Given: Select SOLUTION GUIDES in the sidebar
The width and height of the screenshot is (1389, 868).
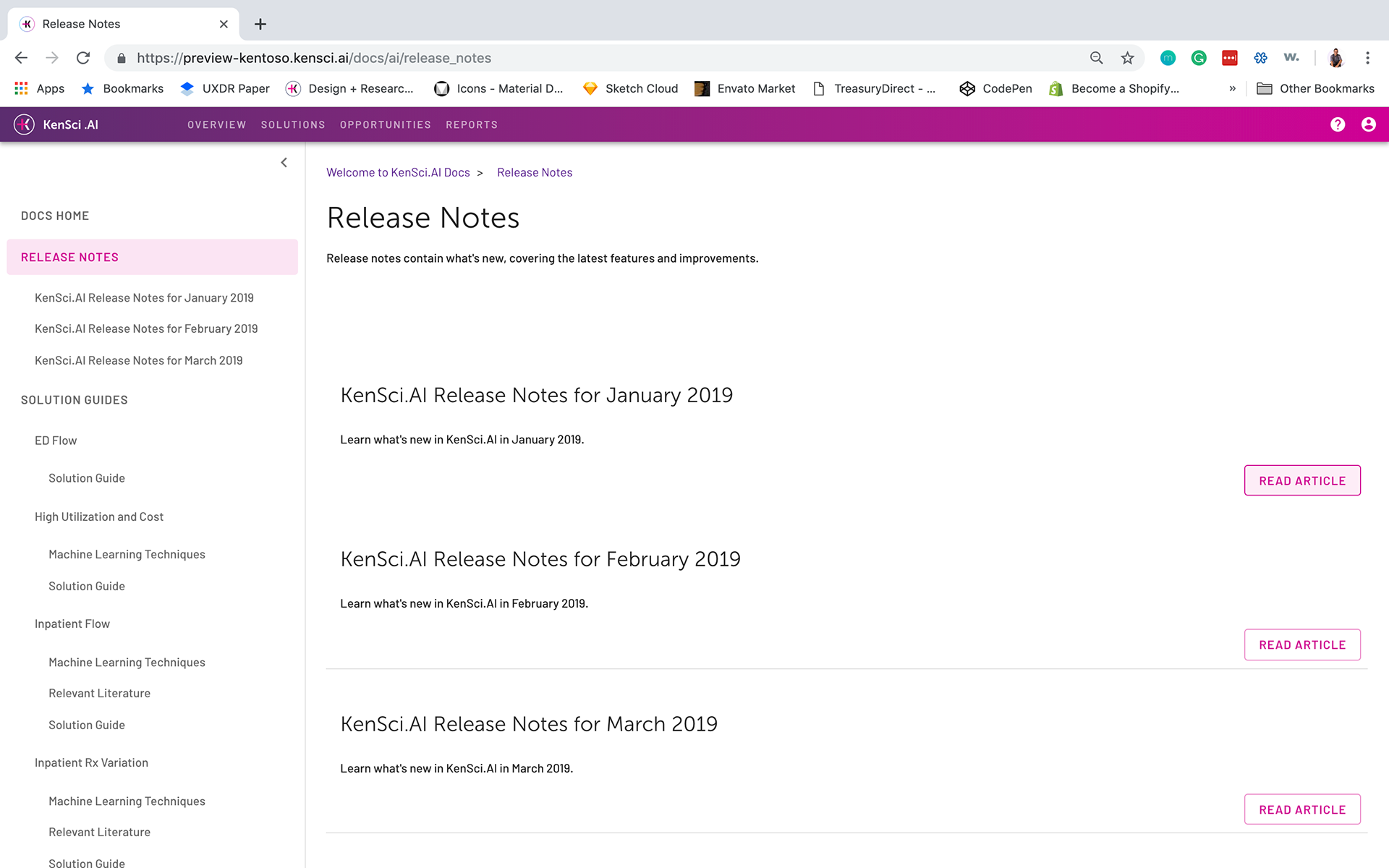Looking at the screenshot, I should (75, 400).
